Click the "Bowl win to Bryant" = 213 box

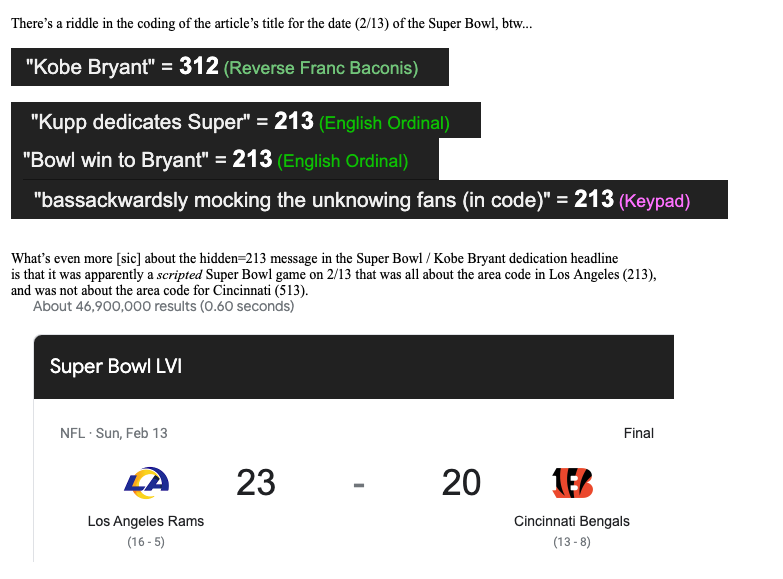click(x=225, y=159)
